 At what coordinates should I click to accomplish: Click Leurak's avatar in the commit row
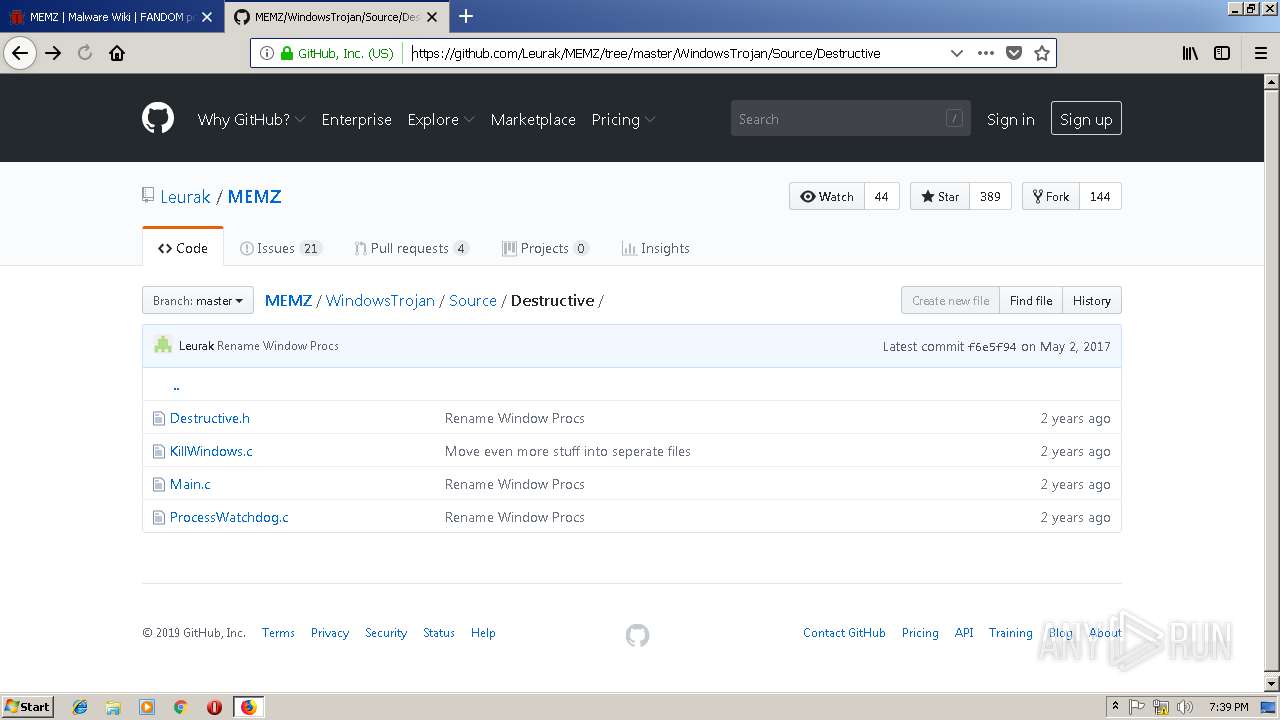[x=163, y=345]
